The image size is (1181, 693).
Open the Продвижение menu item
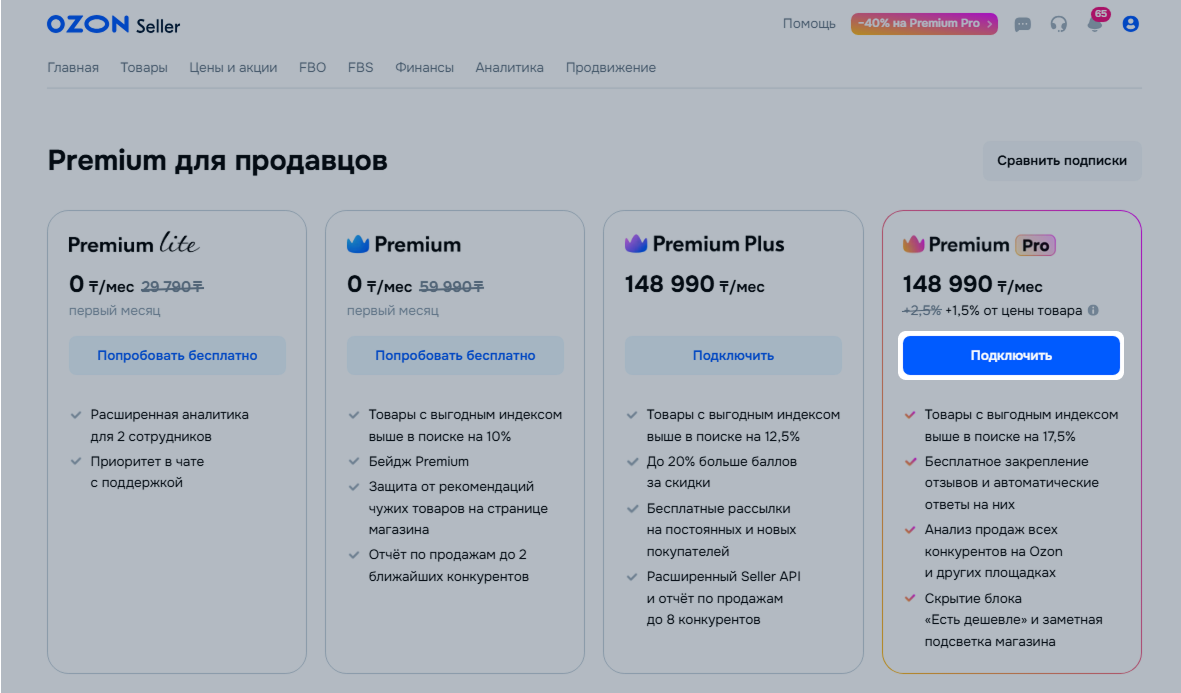(x=610, y=68)
